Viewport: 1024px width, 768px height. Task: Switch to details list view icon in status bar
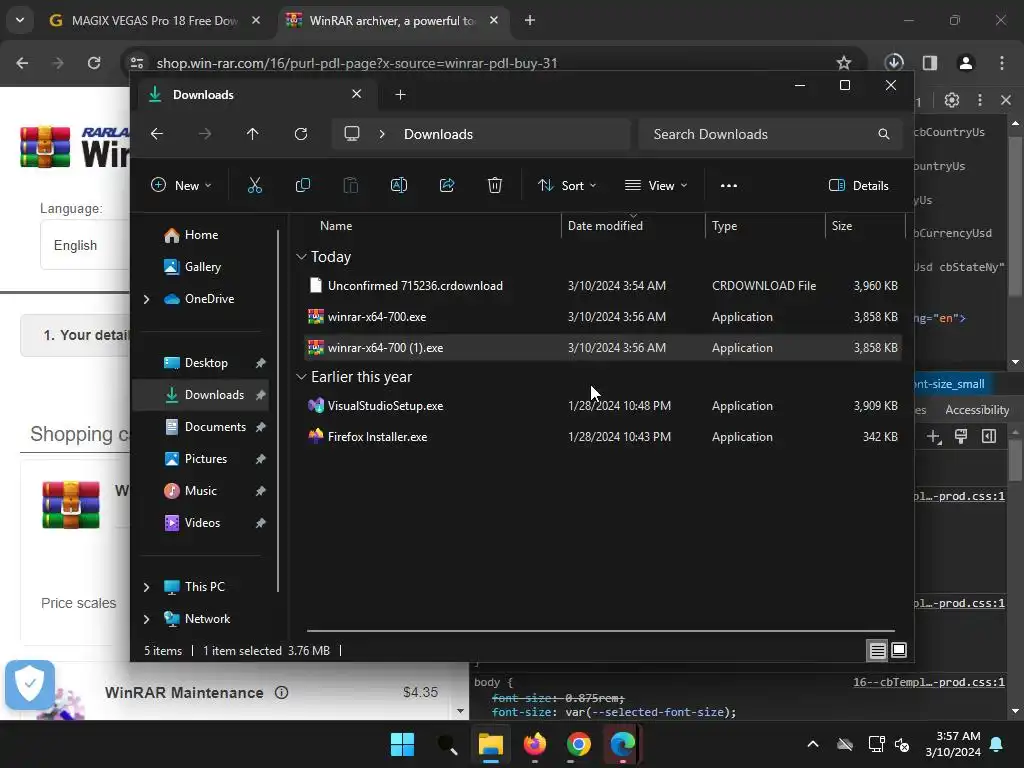[877, 650]
